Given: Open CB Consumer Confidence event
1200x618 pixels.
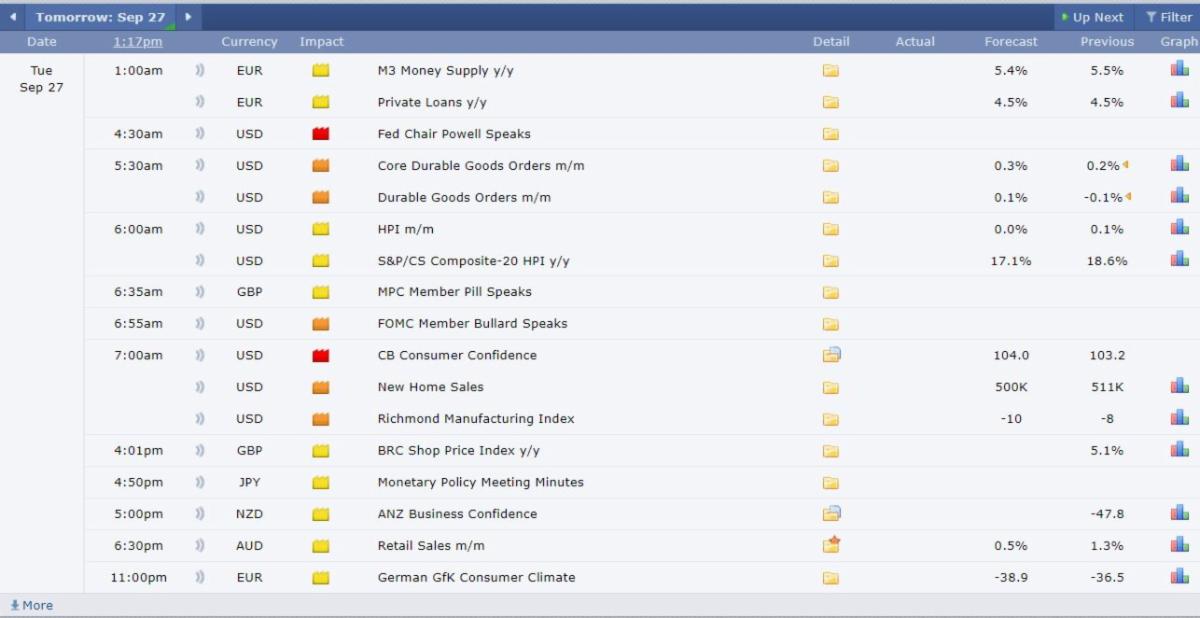Looking at the screenshot, I should [x=457, y=355].
